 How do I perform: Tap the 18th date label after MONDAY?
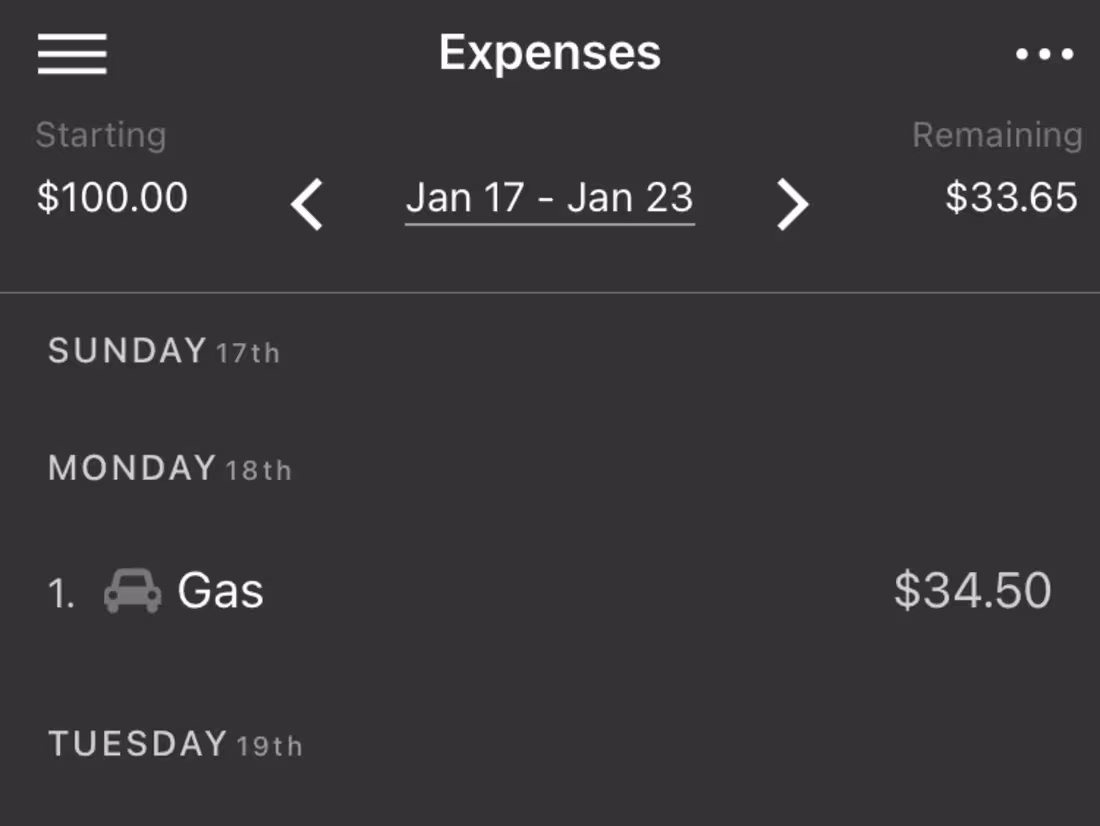[x=258, y=471]
